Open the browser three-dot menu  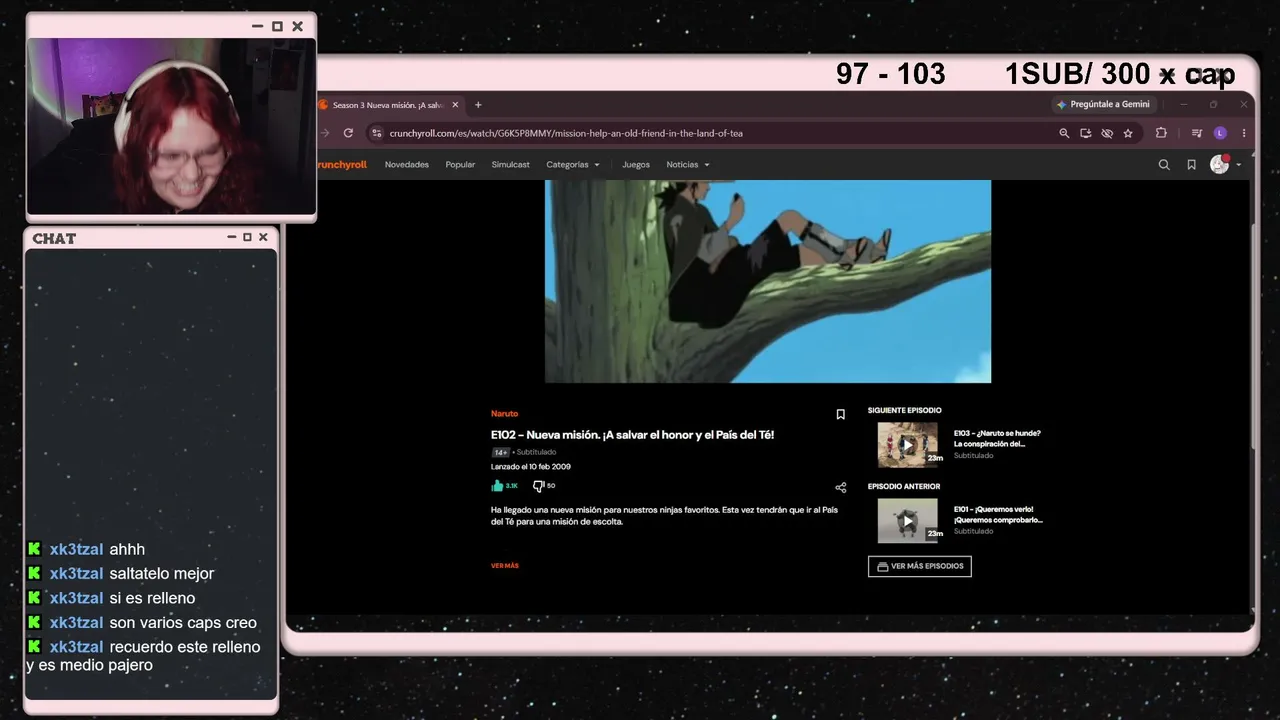[x=1244, y=133]
